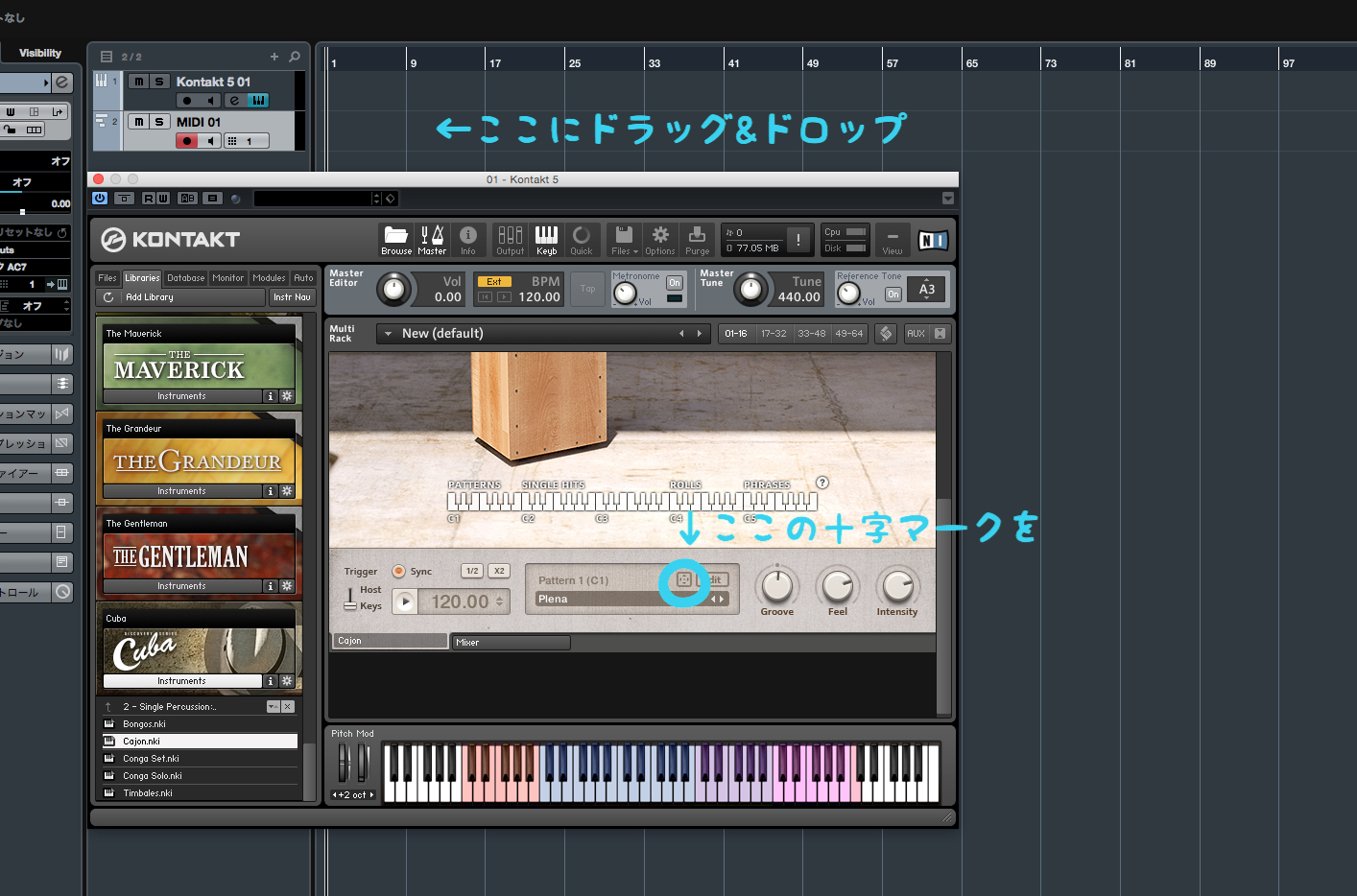Click the Info icon in the Kontakt toolbar

point(468,239)
